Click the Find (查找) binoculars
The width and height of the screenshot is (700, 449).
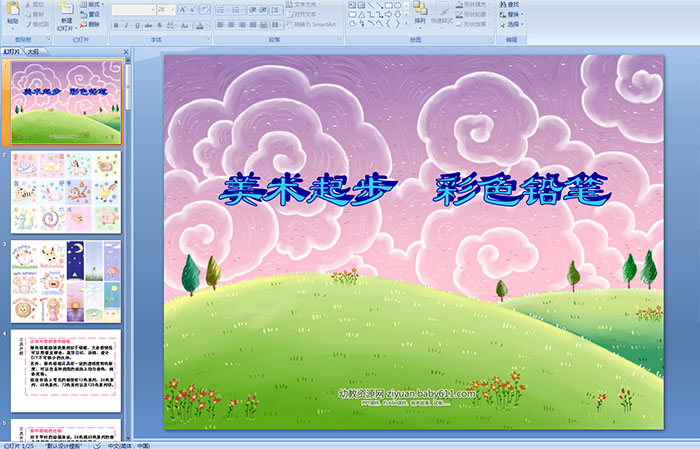pos(509,4)
